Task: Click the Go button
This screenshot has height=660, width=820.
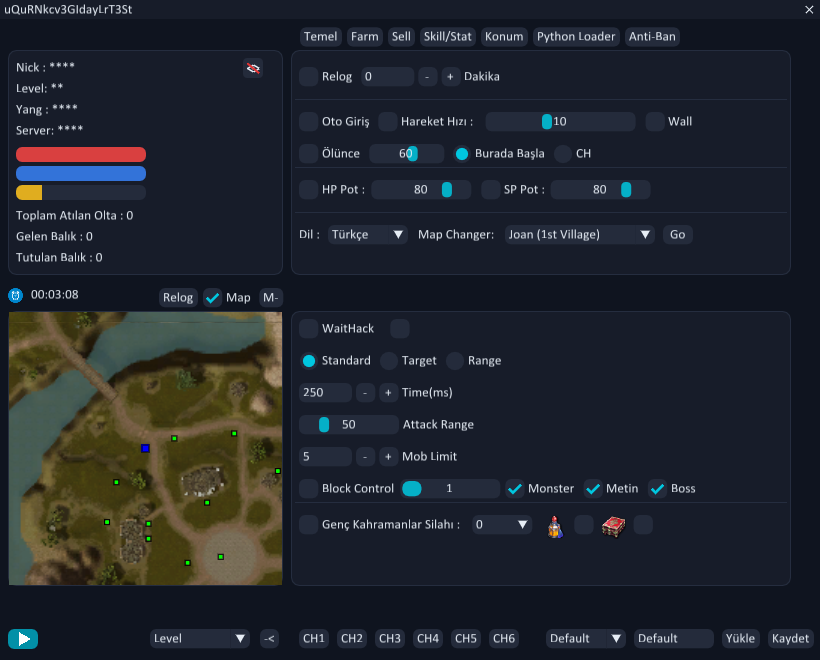Action: point(678,235)
